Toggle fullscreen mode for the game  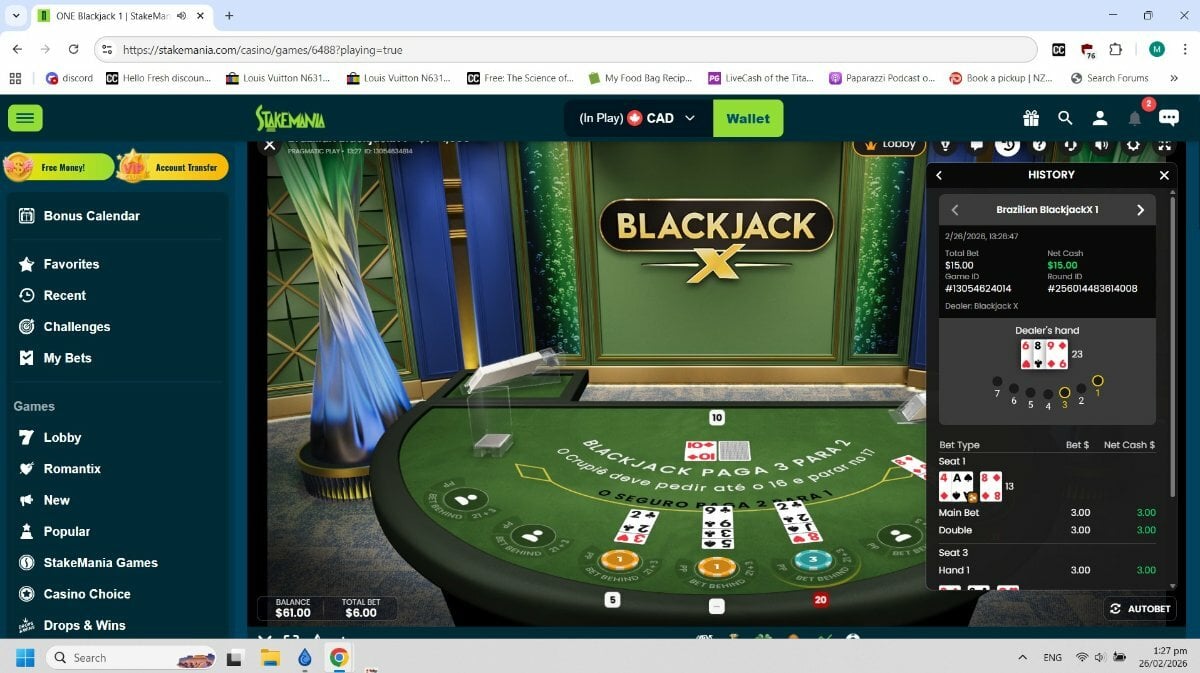[x=1164, y=145]
